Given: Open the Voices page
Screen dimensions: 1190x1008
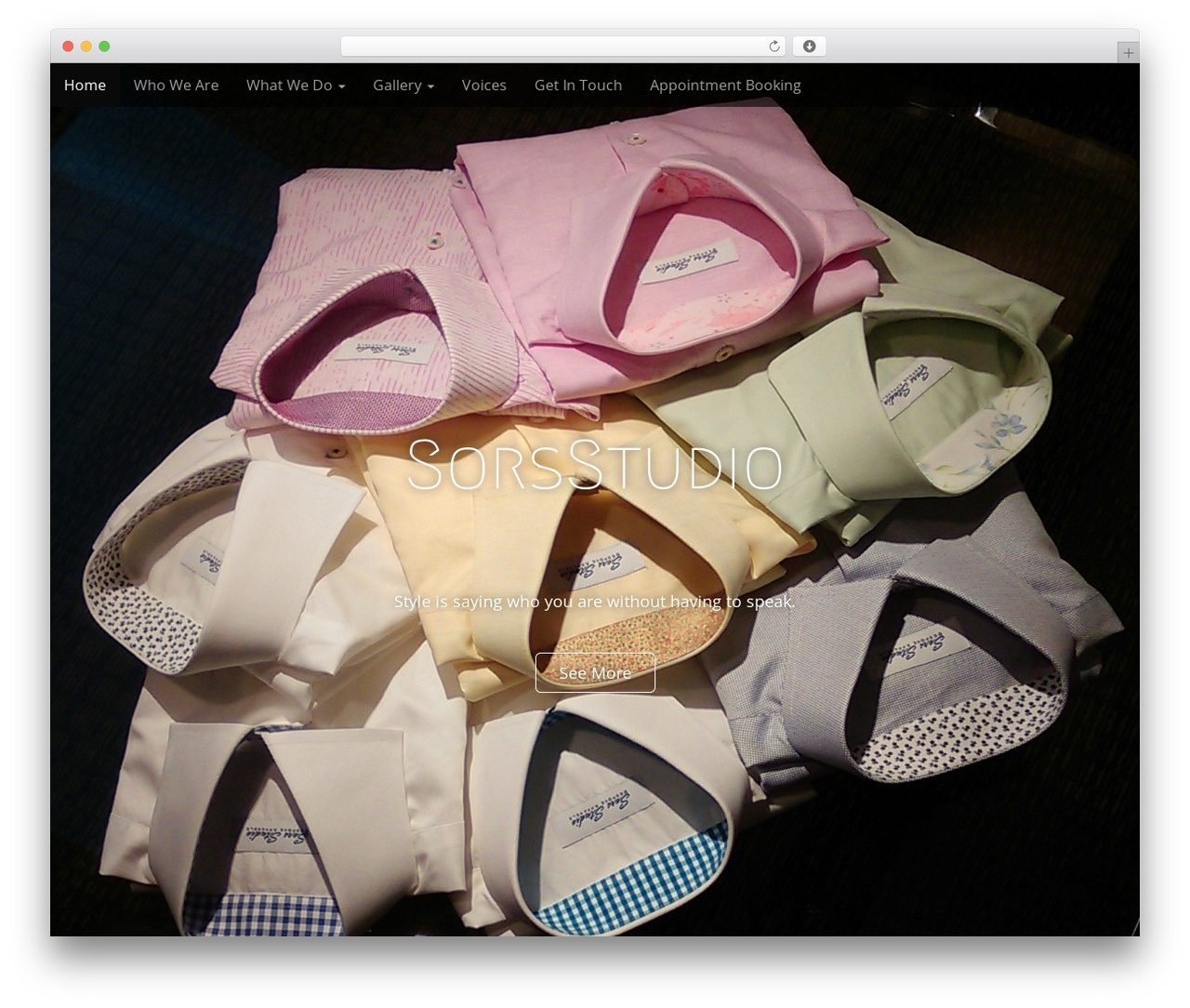Looking at the screenshot, I should pos(484,85).
